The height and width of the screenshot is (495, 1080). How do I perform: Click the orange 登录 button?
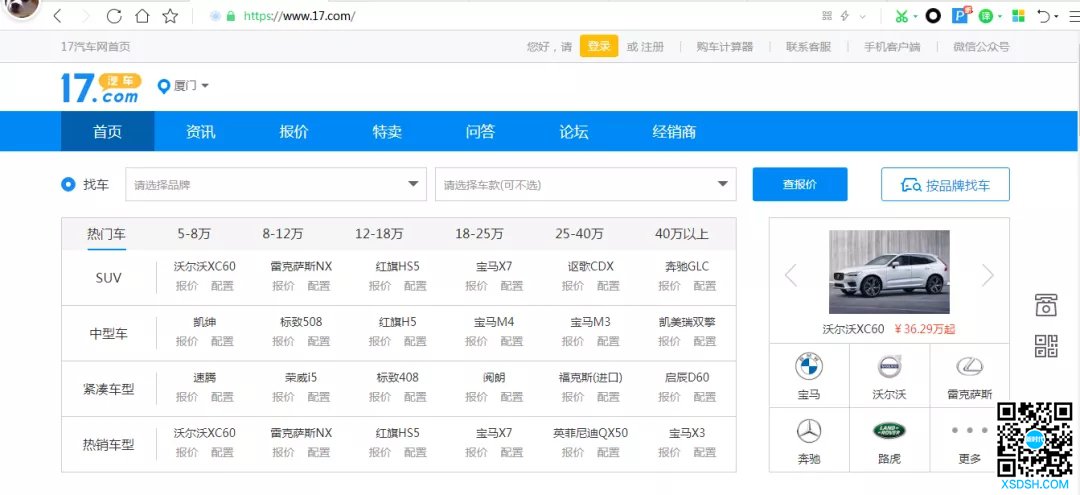click(x=599, y=46)
